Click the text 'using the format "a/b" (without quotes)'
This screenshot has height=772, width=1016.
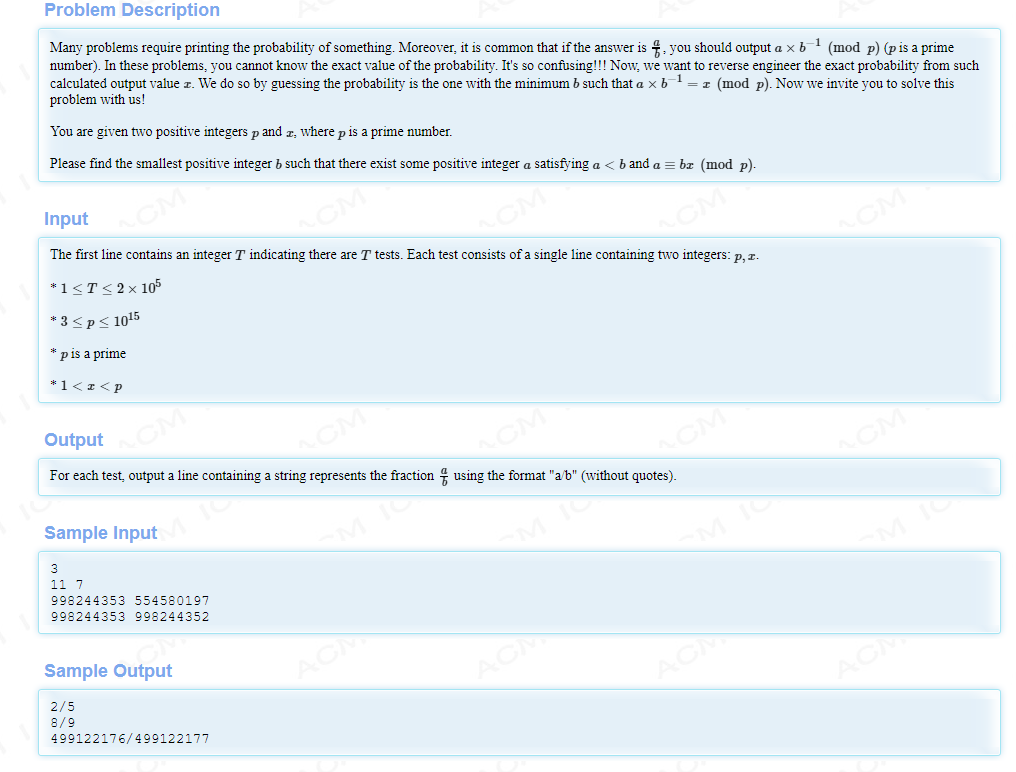(564, 476)
